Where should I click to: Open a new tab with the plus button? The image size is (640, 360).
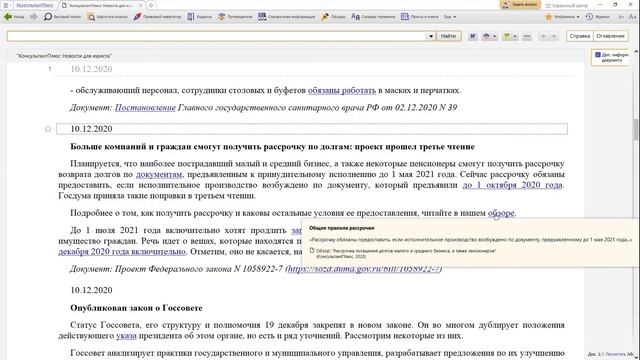pyautogui.click(x=151, y=5)
